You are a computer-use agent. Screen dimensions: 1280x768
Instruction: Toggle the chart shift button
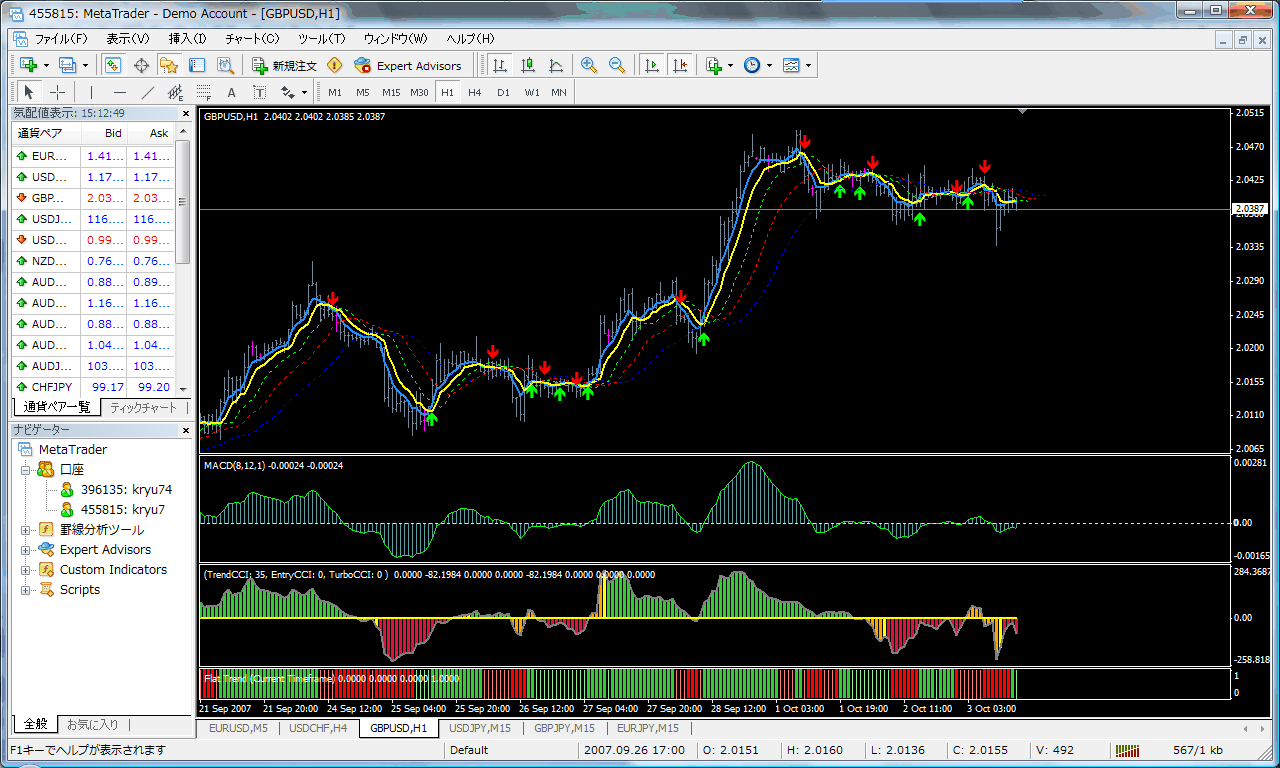(680, 65)
